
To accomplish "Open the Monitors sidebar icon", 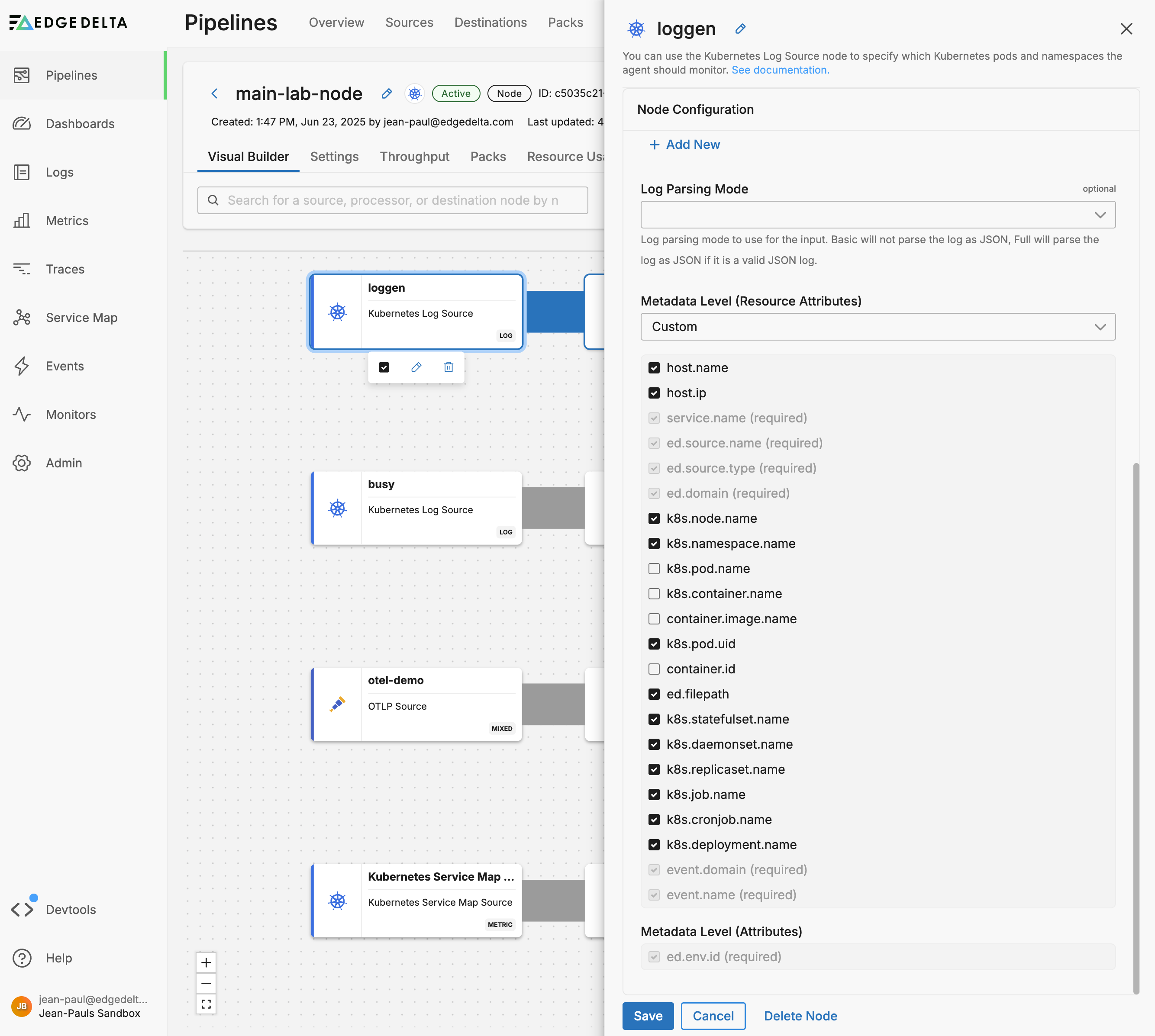I will coord(22,414).
